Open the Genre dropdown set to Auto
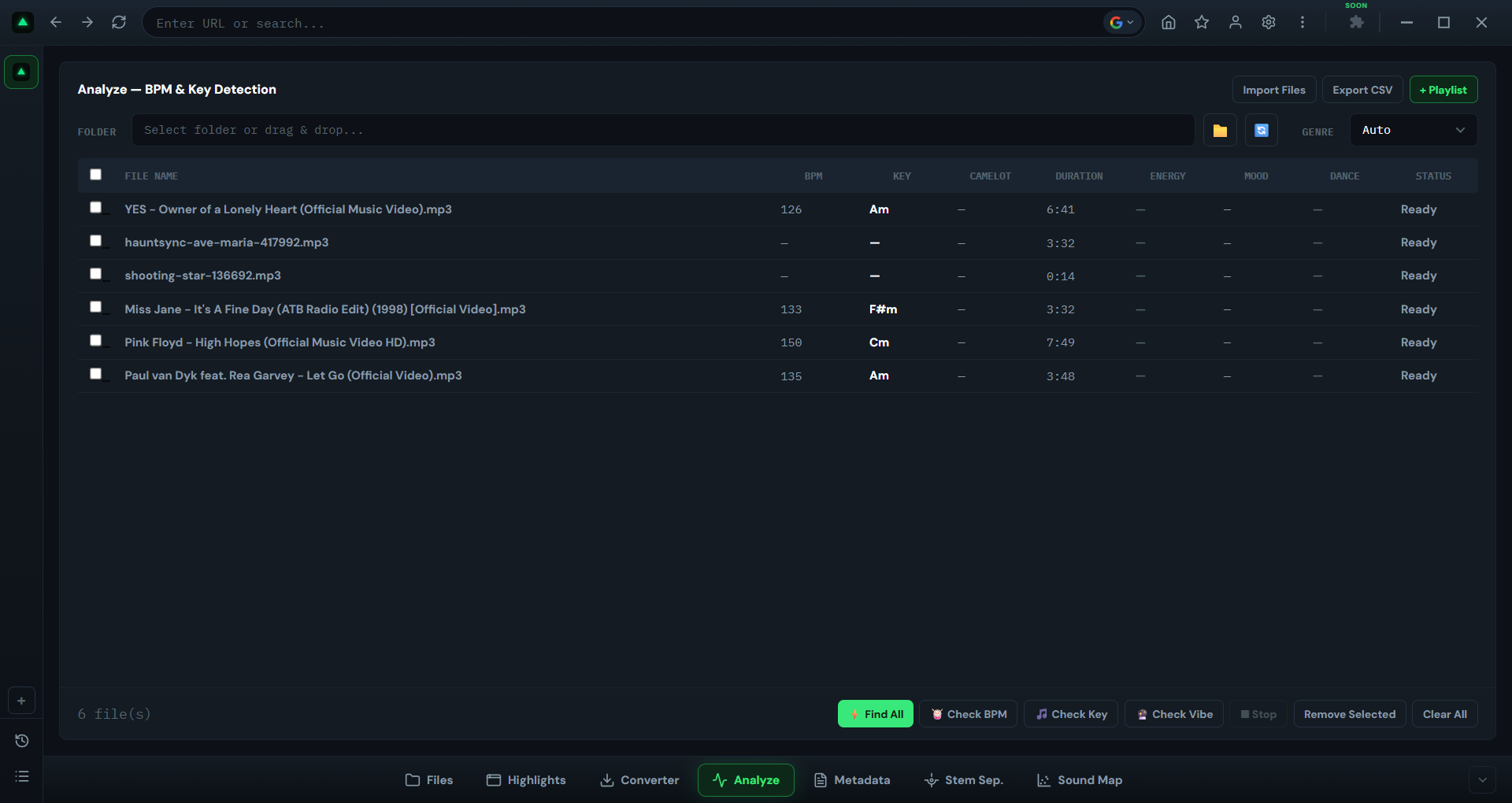Image resolution: width=1512 pixels, height=803 pixels. [x=1414, y=130]
